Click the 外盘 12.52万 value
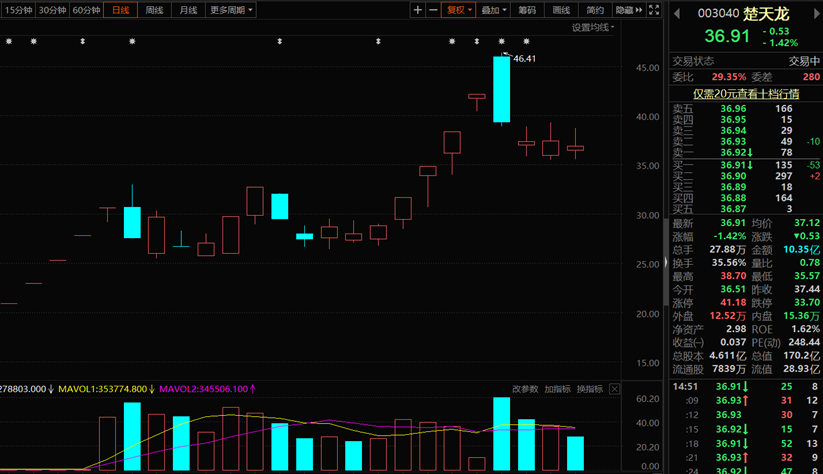 (x=727, y=316)
